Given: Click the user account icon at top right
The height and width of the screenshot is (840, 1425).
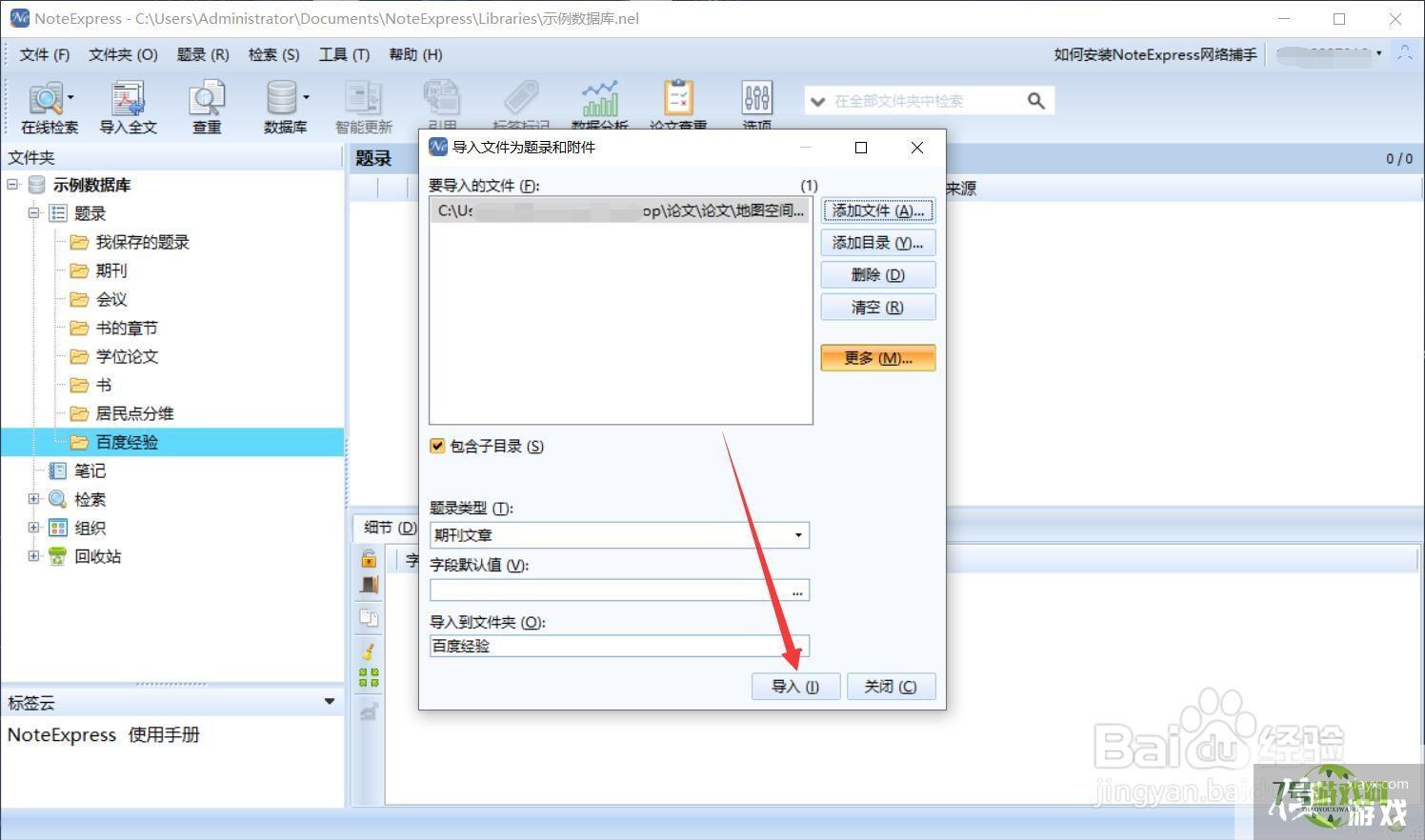Looking at the screenshot, I should [1404, 54].
